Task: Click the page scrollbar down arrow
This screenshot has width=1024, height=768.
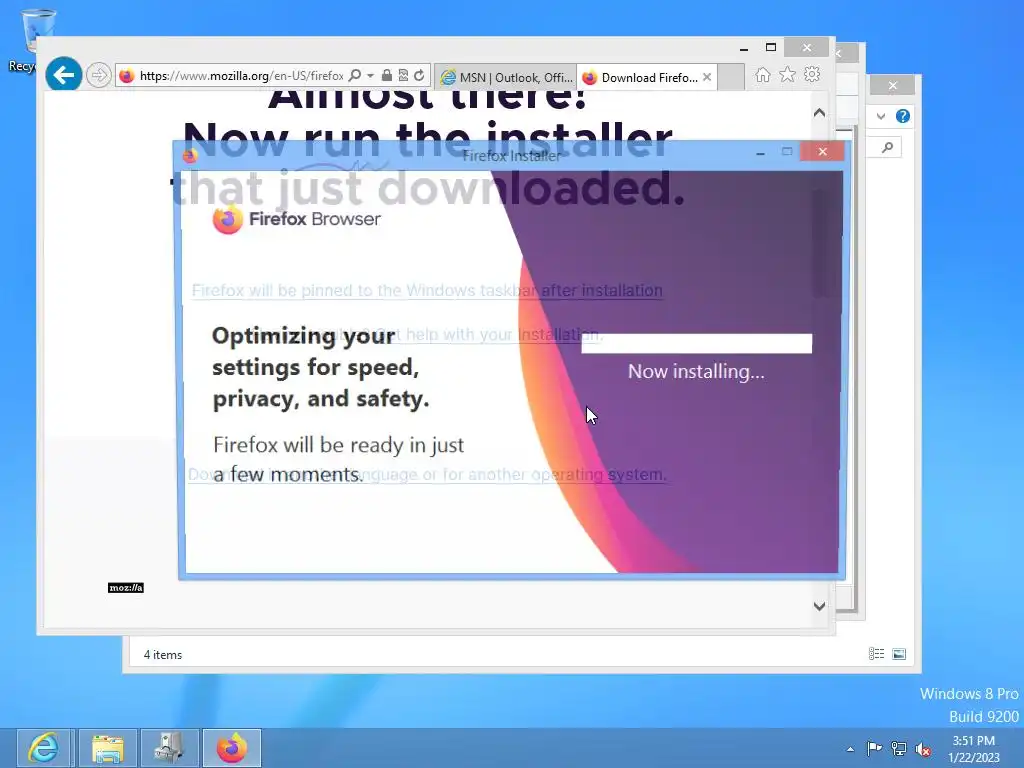Action: (820, 606)
